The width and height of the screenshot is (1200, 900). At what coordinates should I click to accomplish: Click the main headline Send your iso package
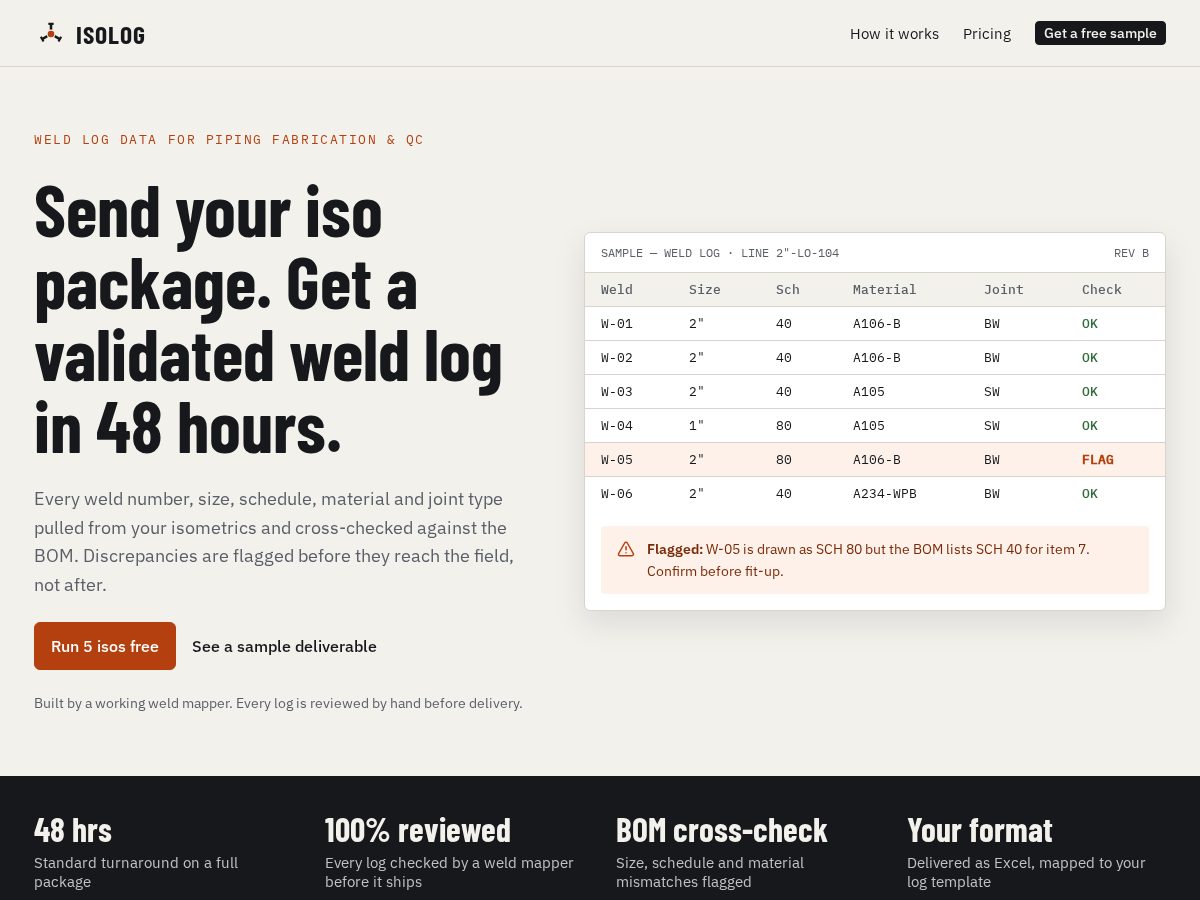tap(268, 319)
